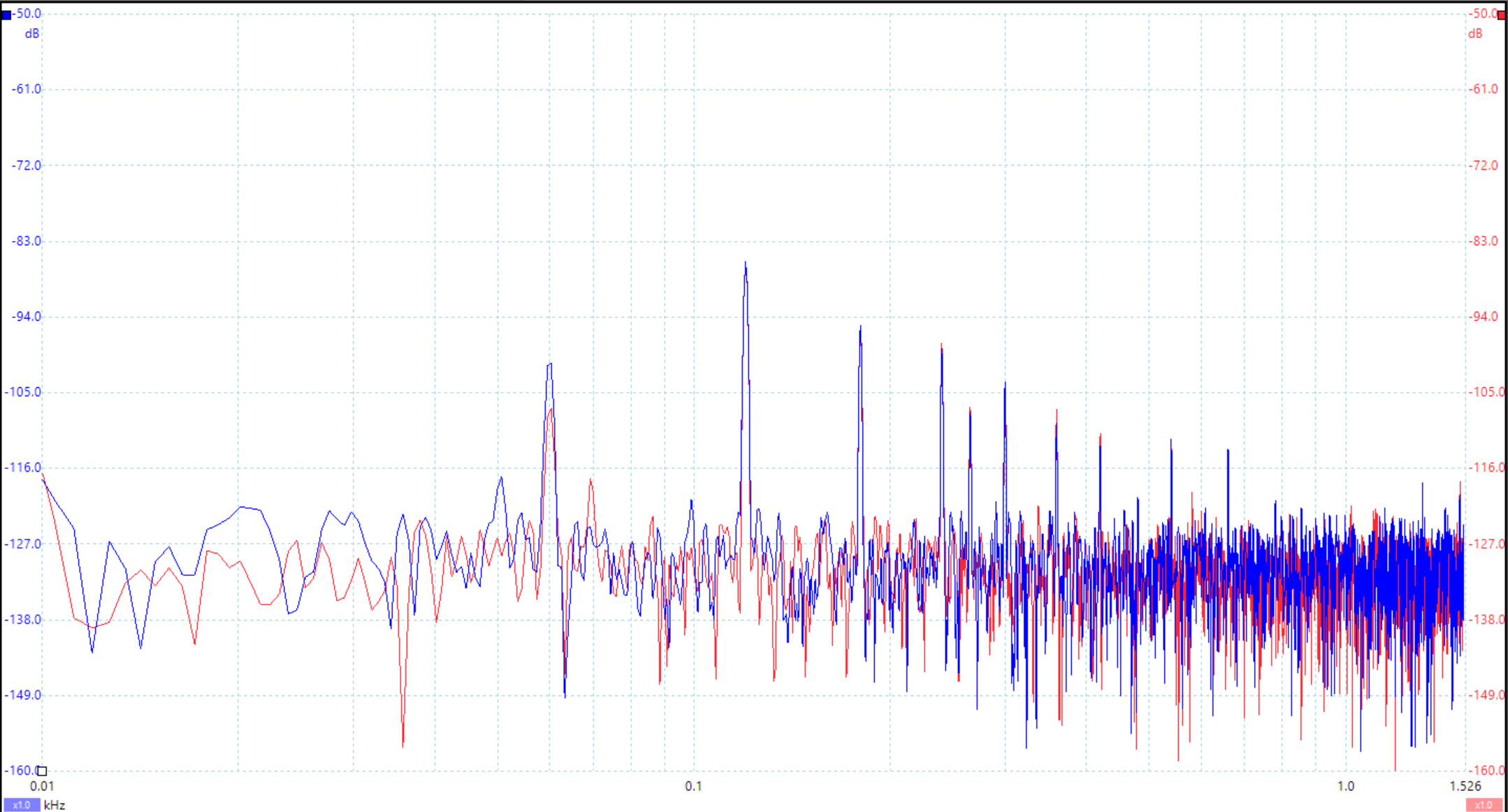Click the blue x1.0 zoom button
Image resolution: width=1508 pixels, height=812 pixels.
point(22,805)
